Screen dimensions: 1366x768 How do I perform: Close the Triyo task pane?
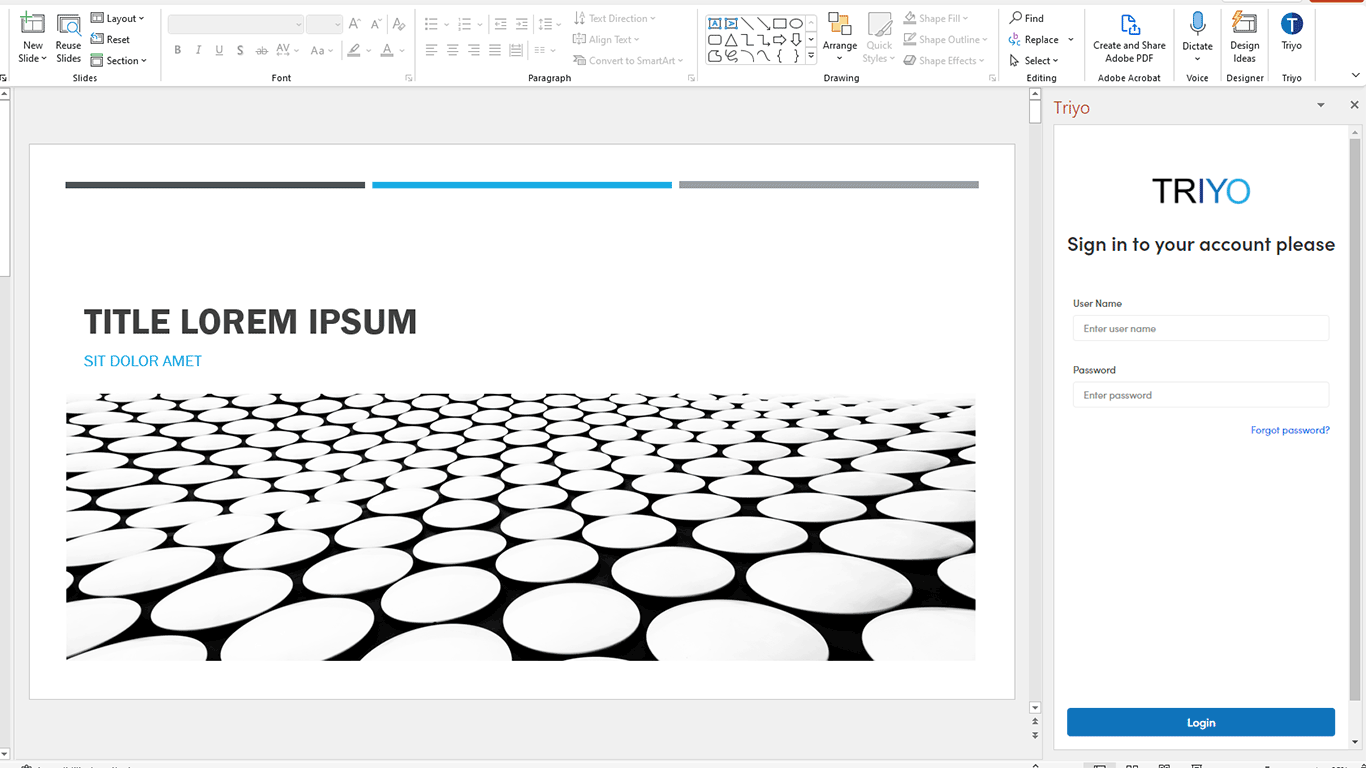point(1354,105)
